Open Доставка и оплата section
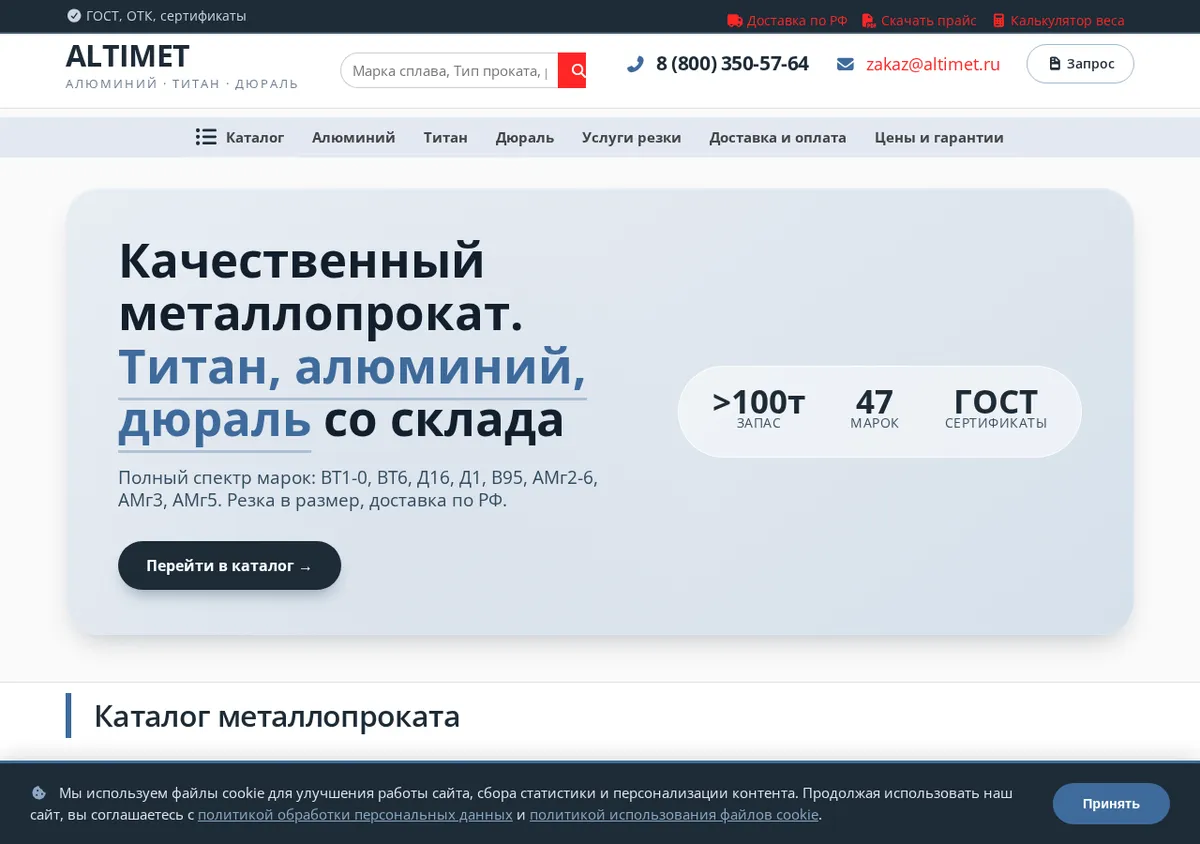Image resolution: width=1200 pixels, height=844 pixels. point(777,138)
